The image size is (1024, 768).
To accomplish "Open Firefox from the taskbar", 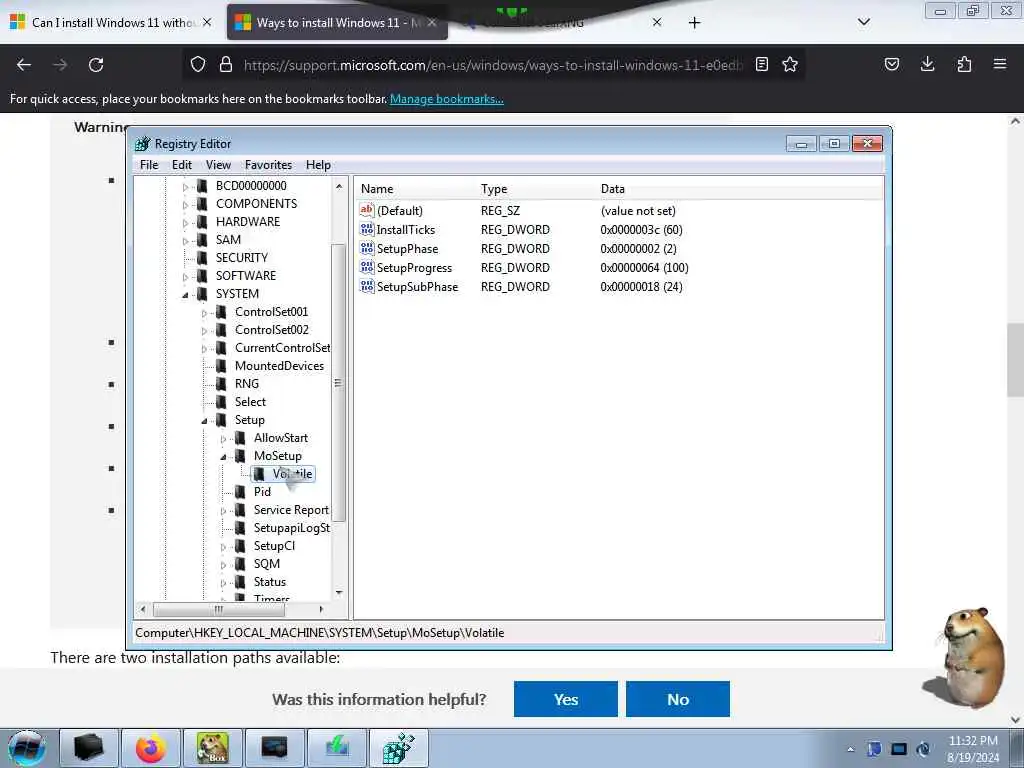I will click(150, 748).
